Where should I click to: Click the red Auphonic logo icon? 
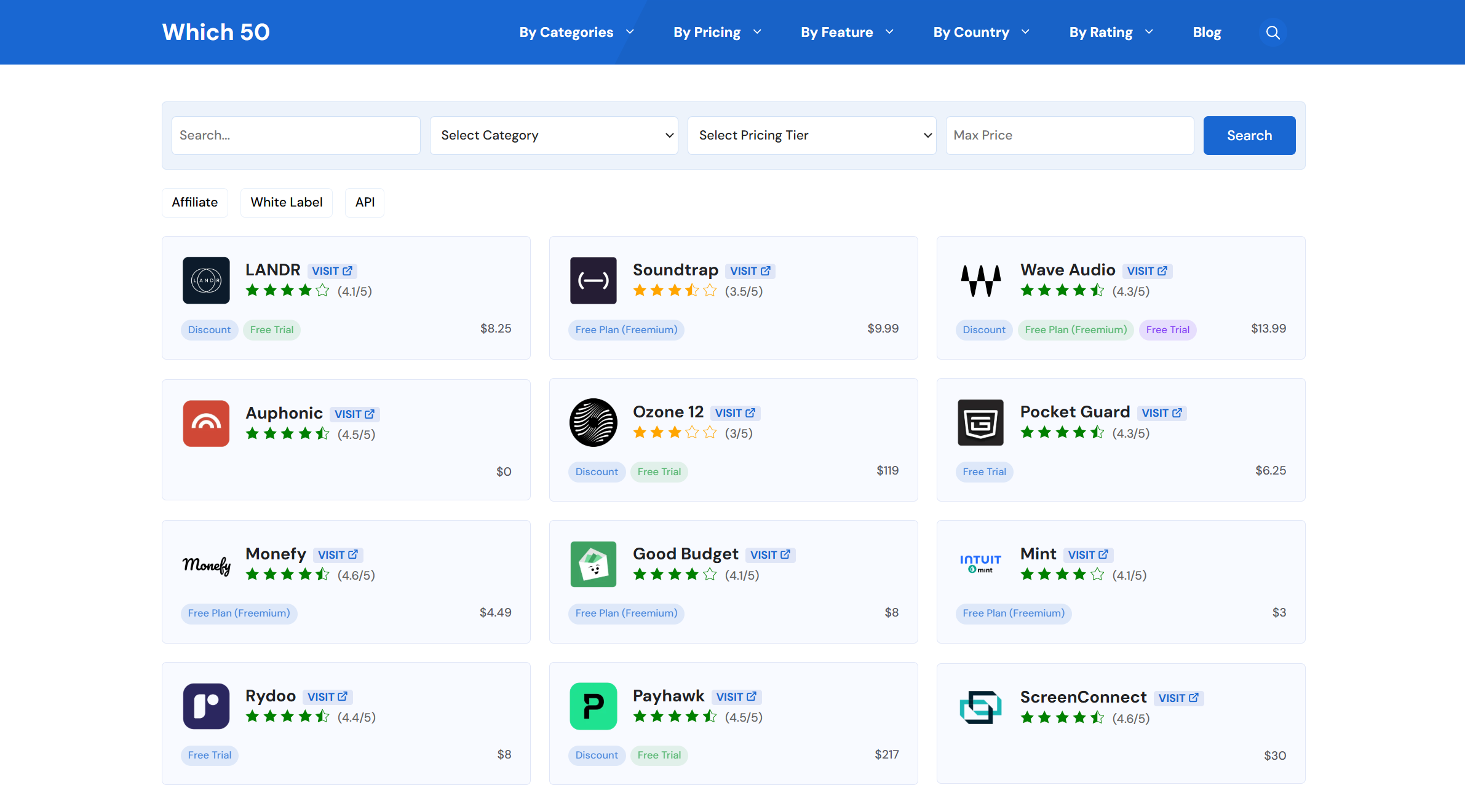click(x=206, y=424)
